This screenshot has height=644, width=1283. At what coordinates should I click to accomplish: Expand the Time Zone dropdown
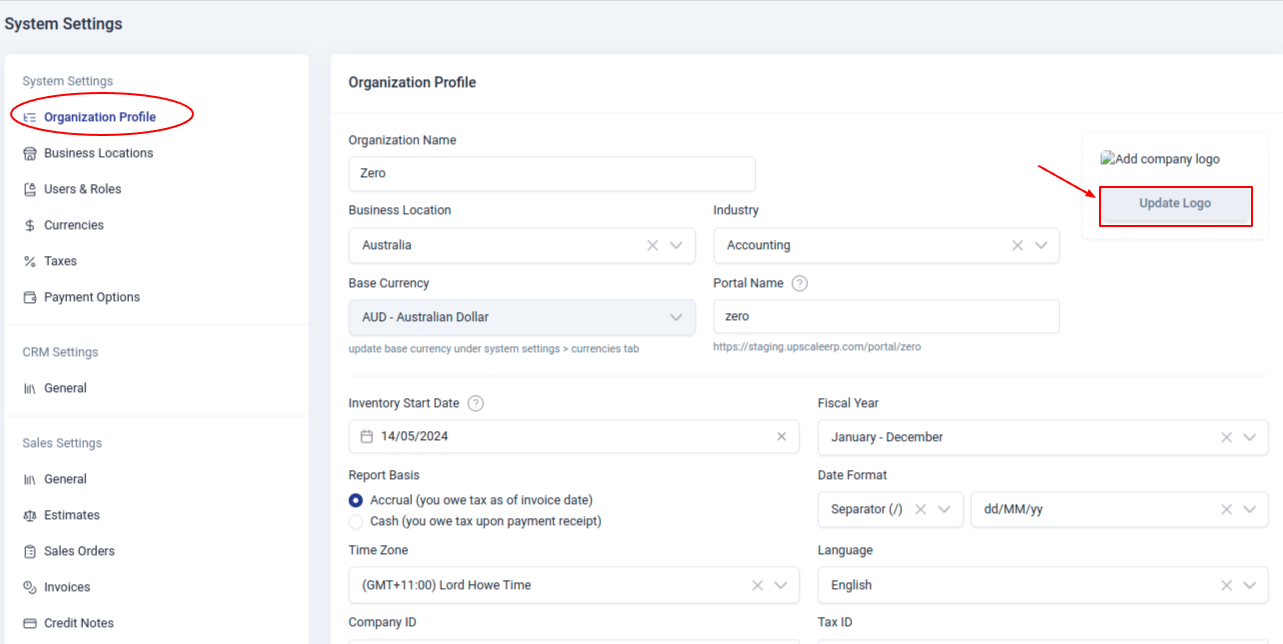[x=780, y=585]
